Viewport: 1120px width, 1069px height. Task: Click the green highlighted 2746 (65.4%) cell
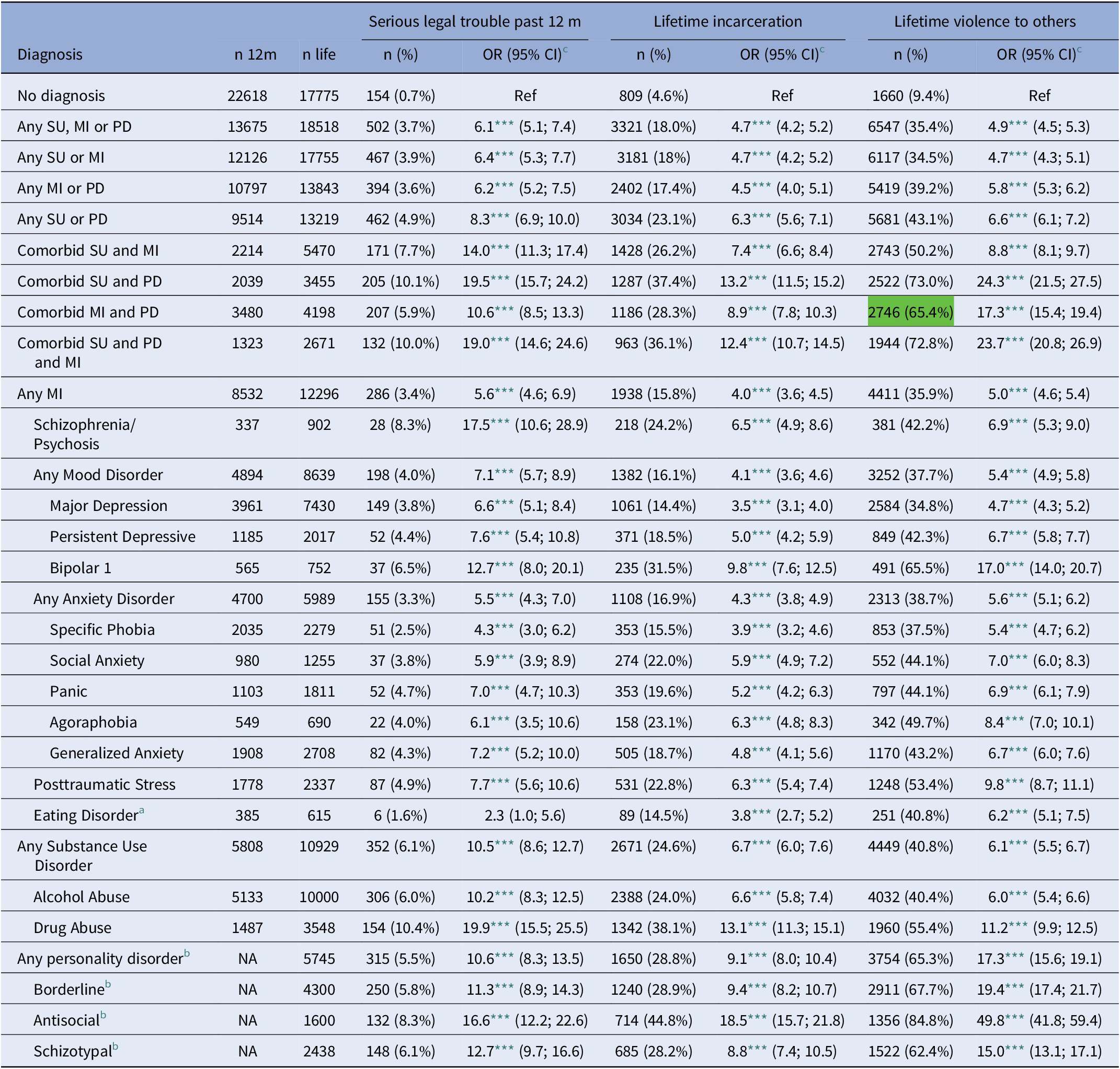pos(910,312)
